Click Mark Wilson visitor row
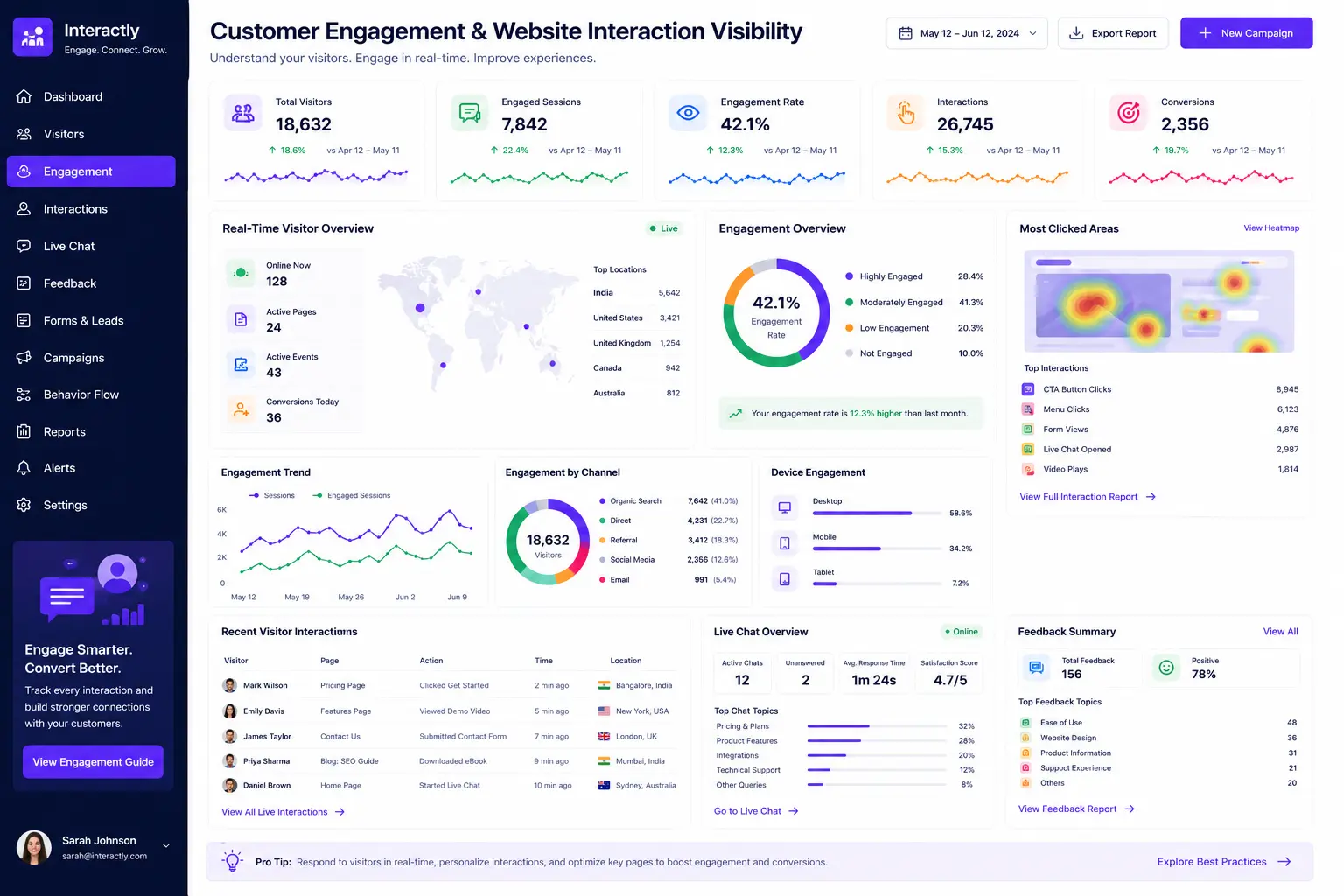1344x896 pixels. click(x=450, y=686)
